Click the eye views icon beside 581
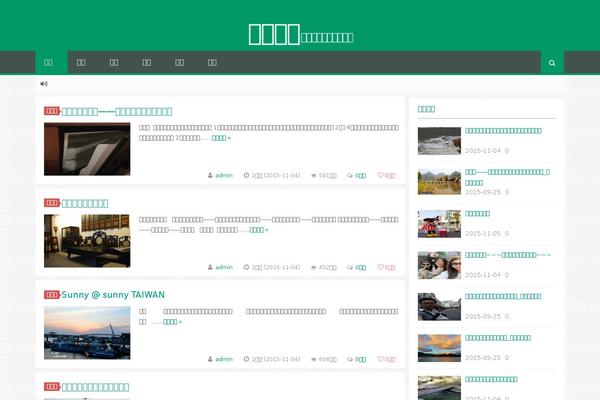Image resolution: width=600 pixels, height=400 pixels. pyautogui.click(x=314, y=175)
